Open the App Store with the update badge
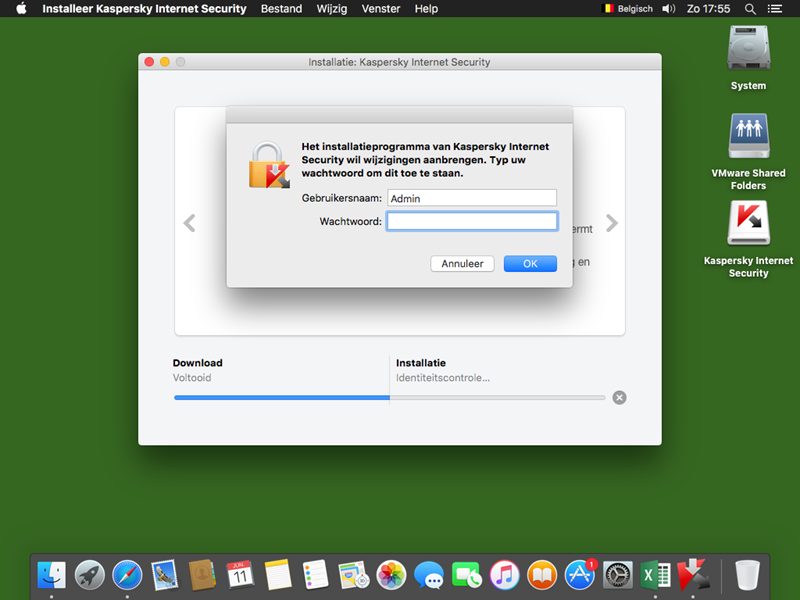The width and height of the screenshot is (800, 600). tap(580, 575)
